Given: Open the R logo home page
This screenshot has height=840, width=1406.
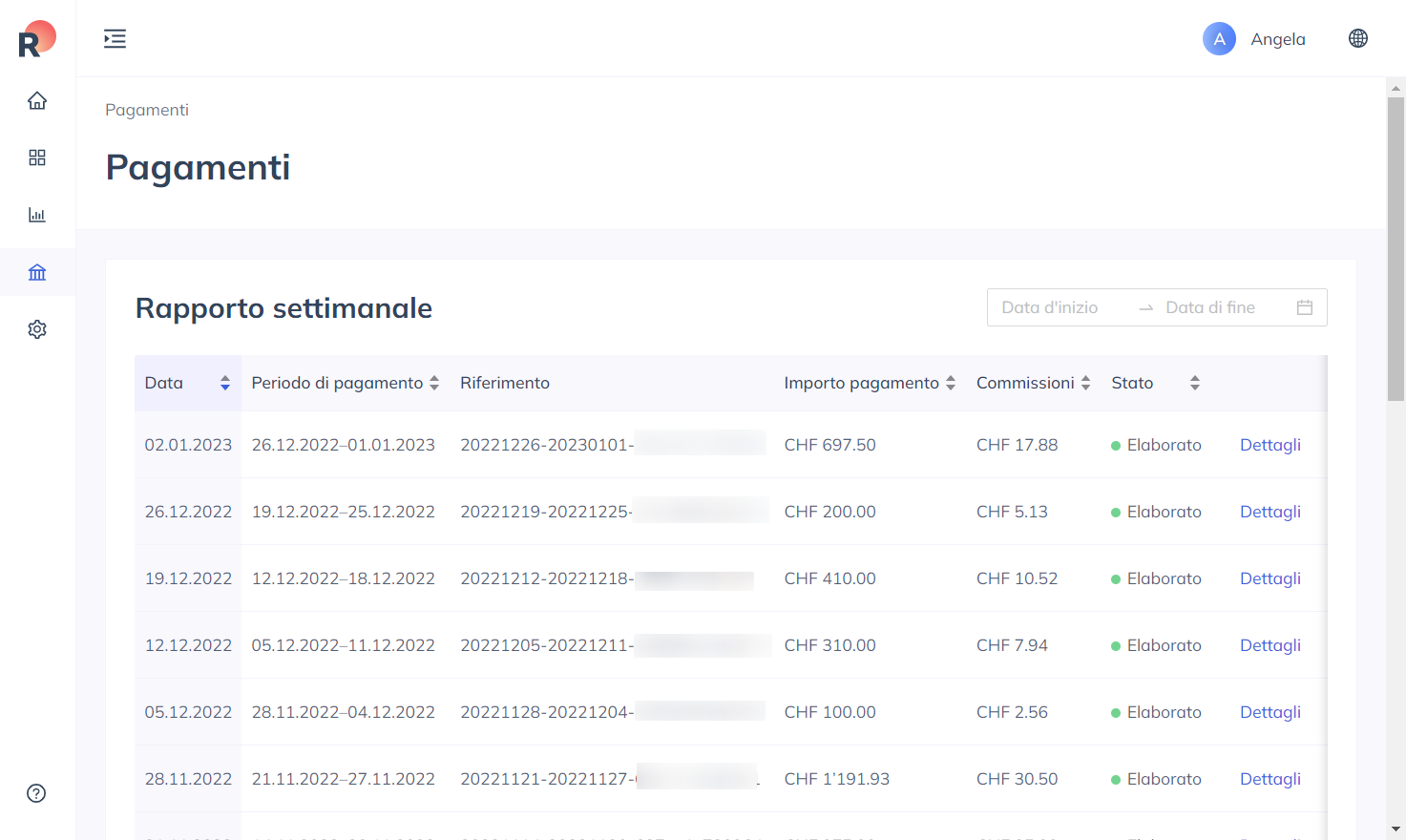Looking at the screenshot, I should [37, 39].
